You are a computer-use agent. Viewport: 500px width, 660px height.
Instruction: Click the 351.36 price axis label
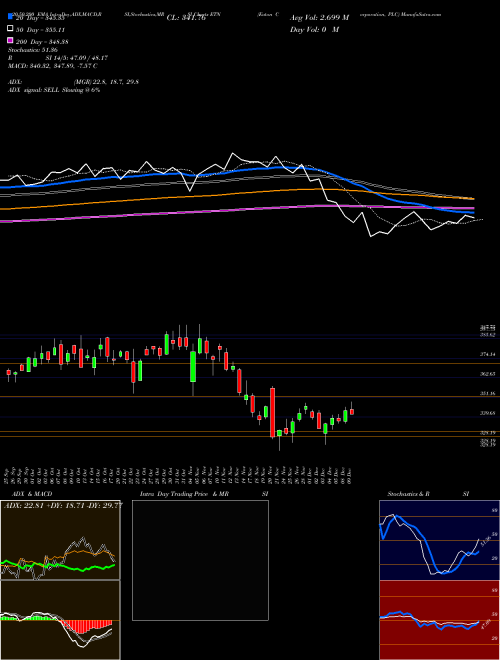tap(488, 393)
